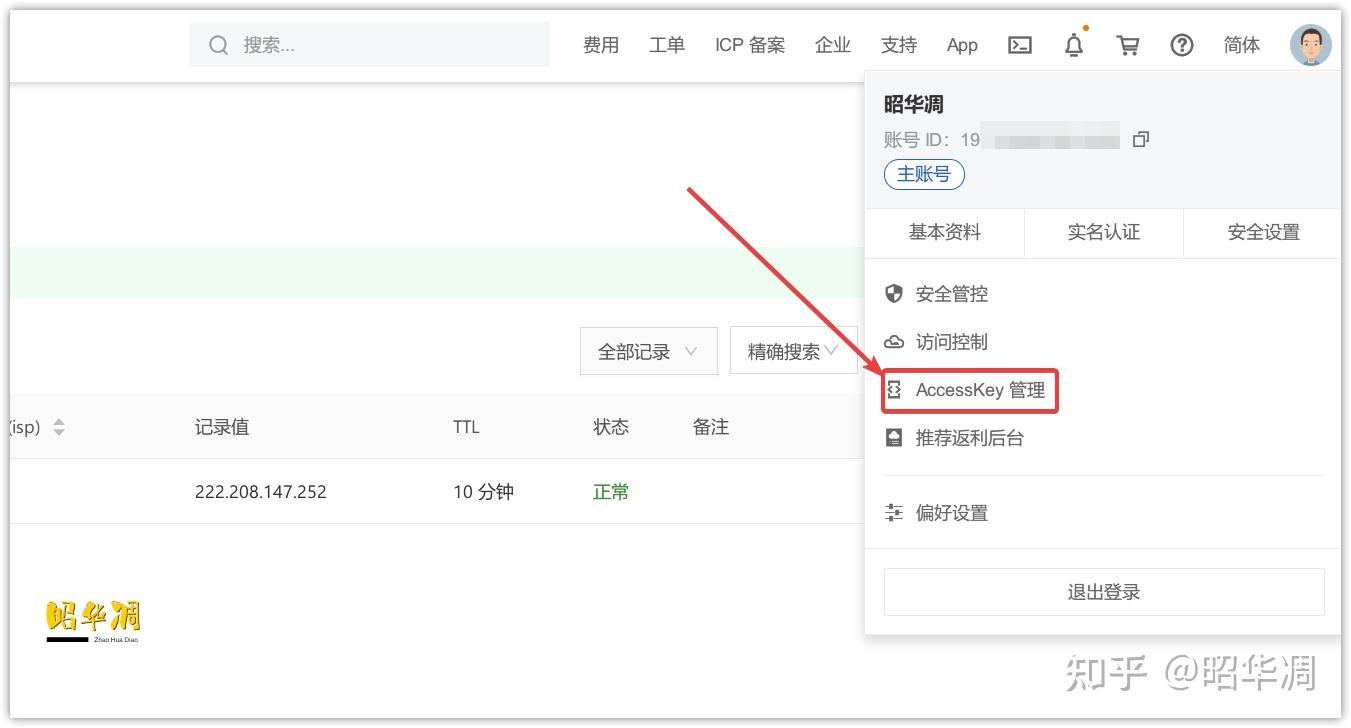Launch the Cloud Shell terminal icon
1351x728 pixels.
1020,45
